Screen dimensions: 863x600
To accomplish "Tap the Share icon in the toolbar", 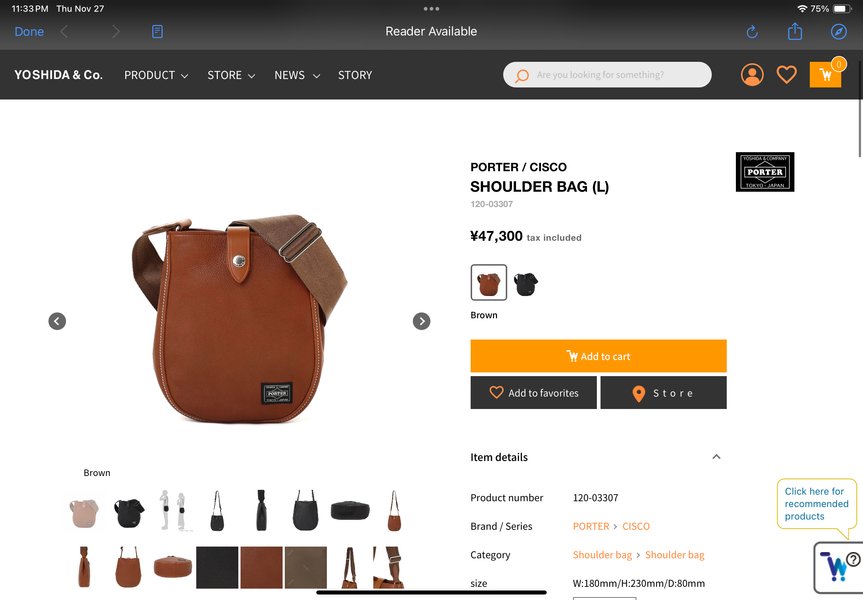I will pyautogui.click(x=795, y=31).
